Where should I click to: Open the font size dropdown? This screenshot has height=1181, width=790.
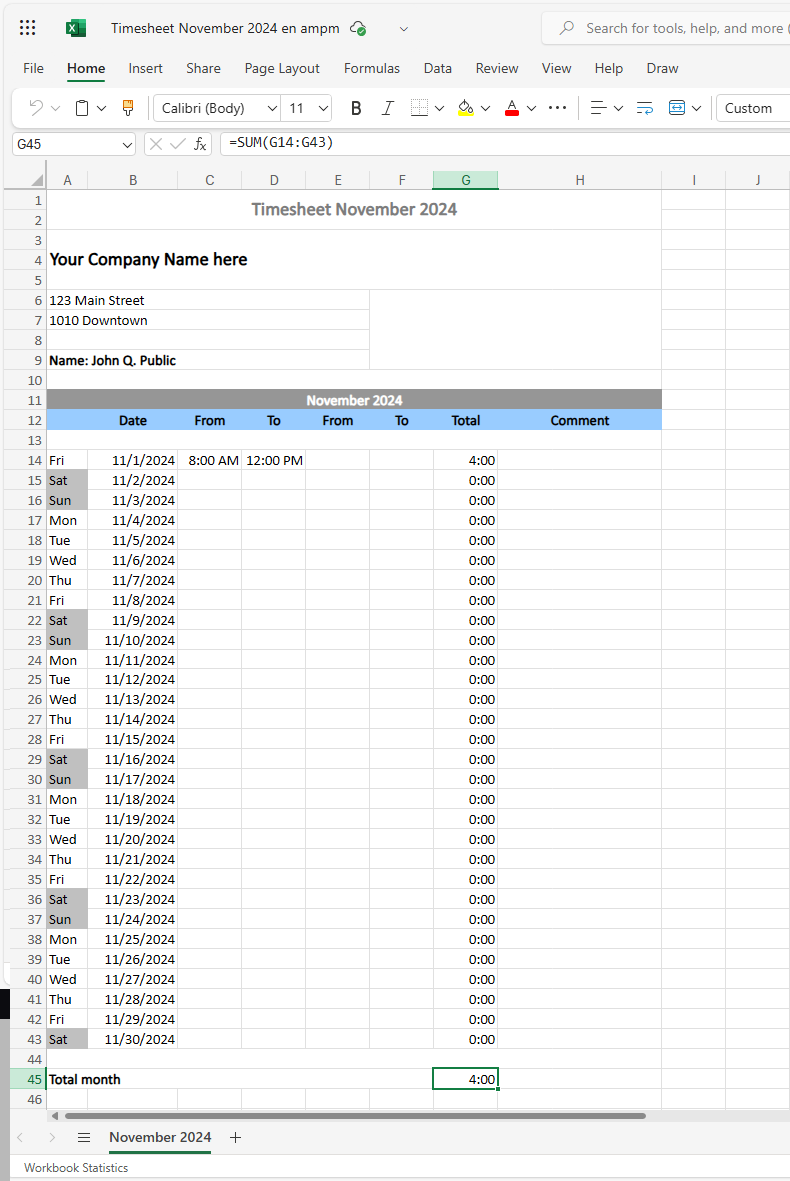coord(324,108)
